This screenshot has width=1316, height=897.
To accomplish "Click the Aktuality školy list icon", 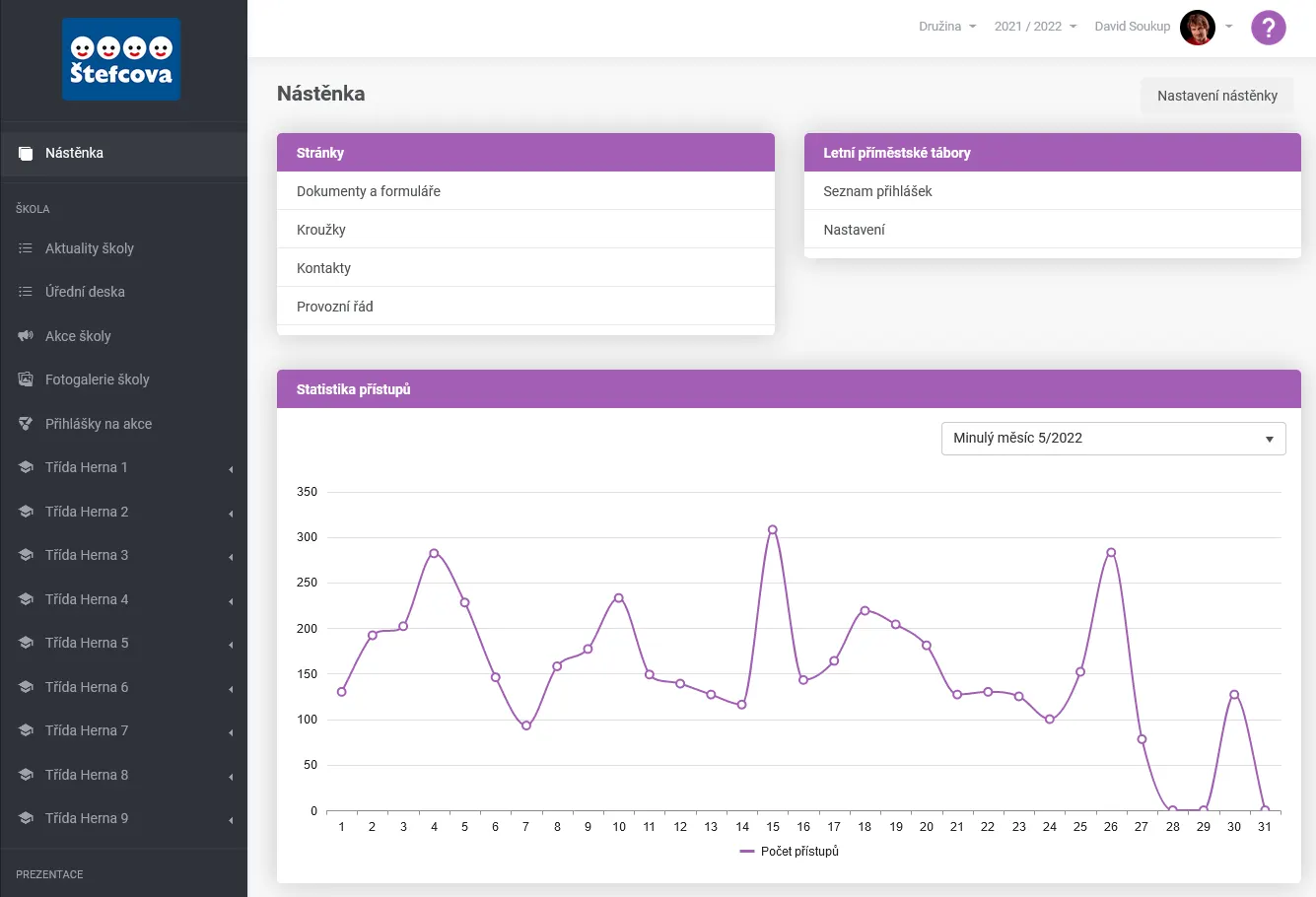I will click(26, 248).
